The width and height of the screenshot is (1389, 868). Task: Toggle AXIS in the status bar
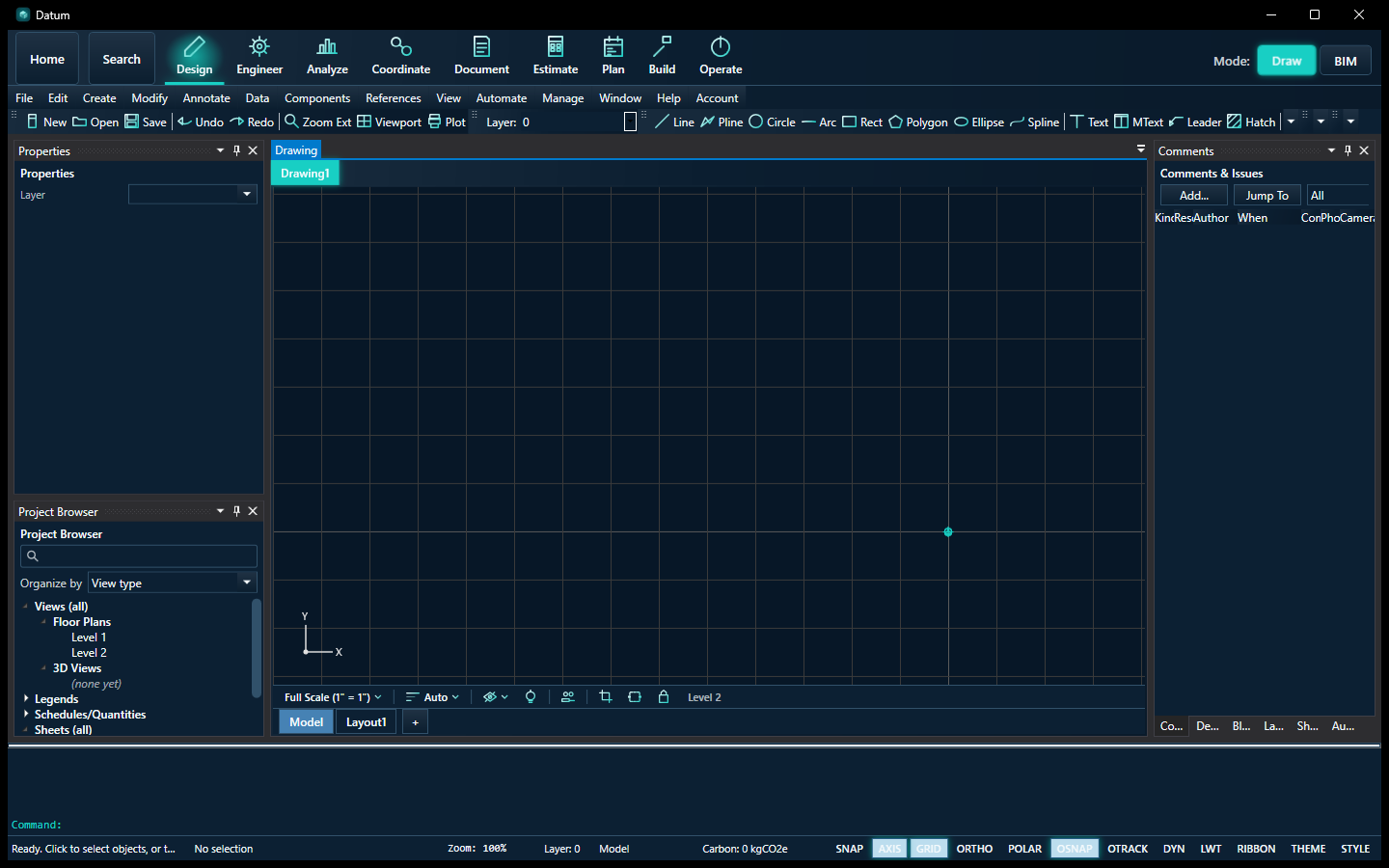point(889,849)
